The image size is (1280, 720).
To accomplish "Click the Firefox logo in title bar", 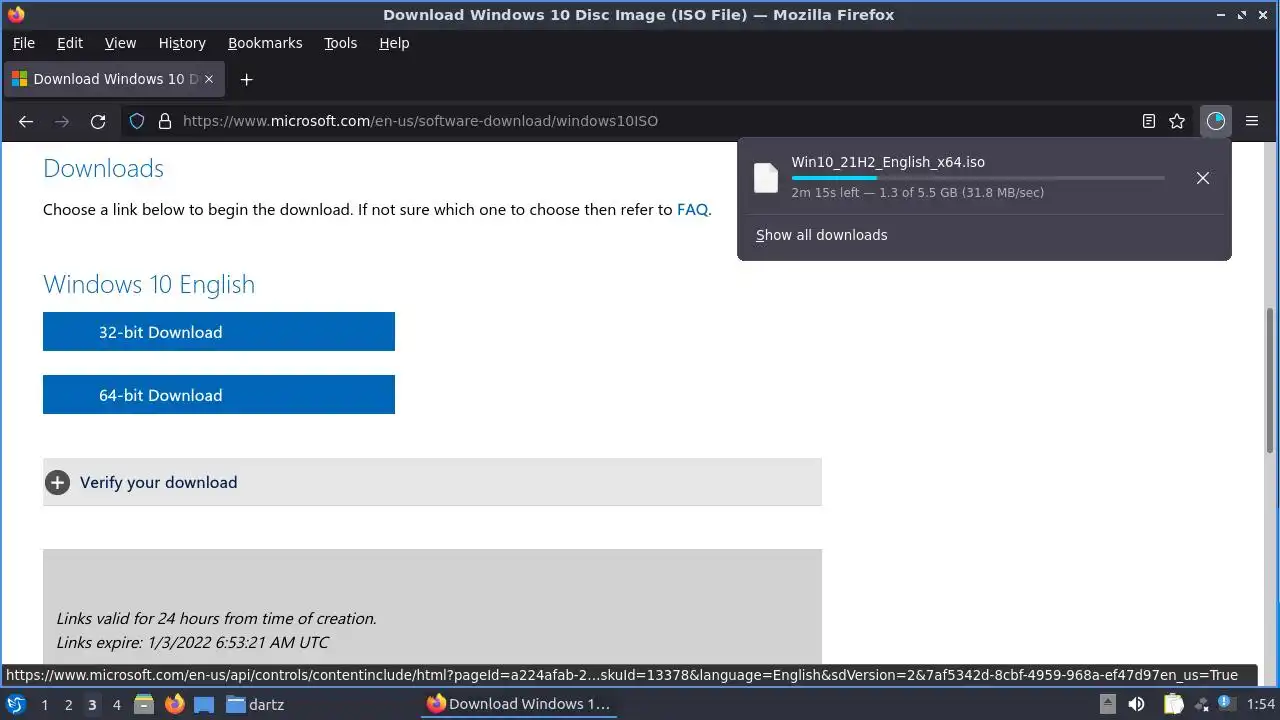I will 15,14.
